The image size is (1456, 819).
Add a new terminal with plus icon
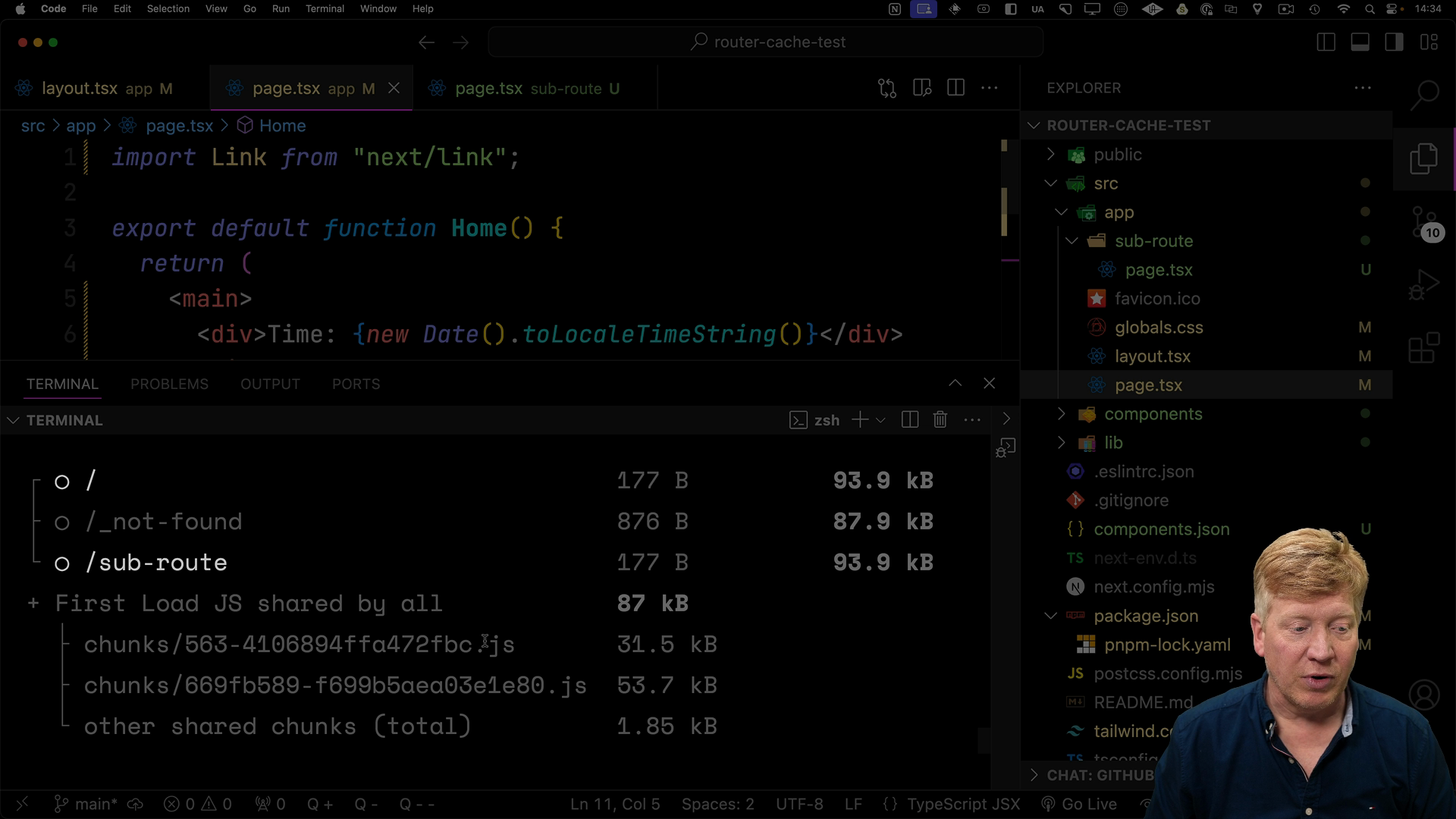coord(860,420)
